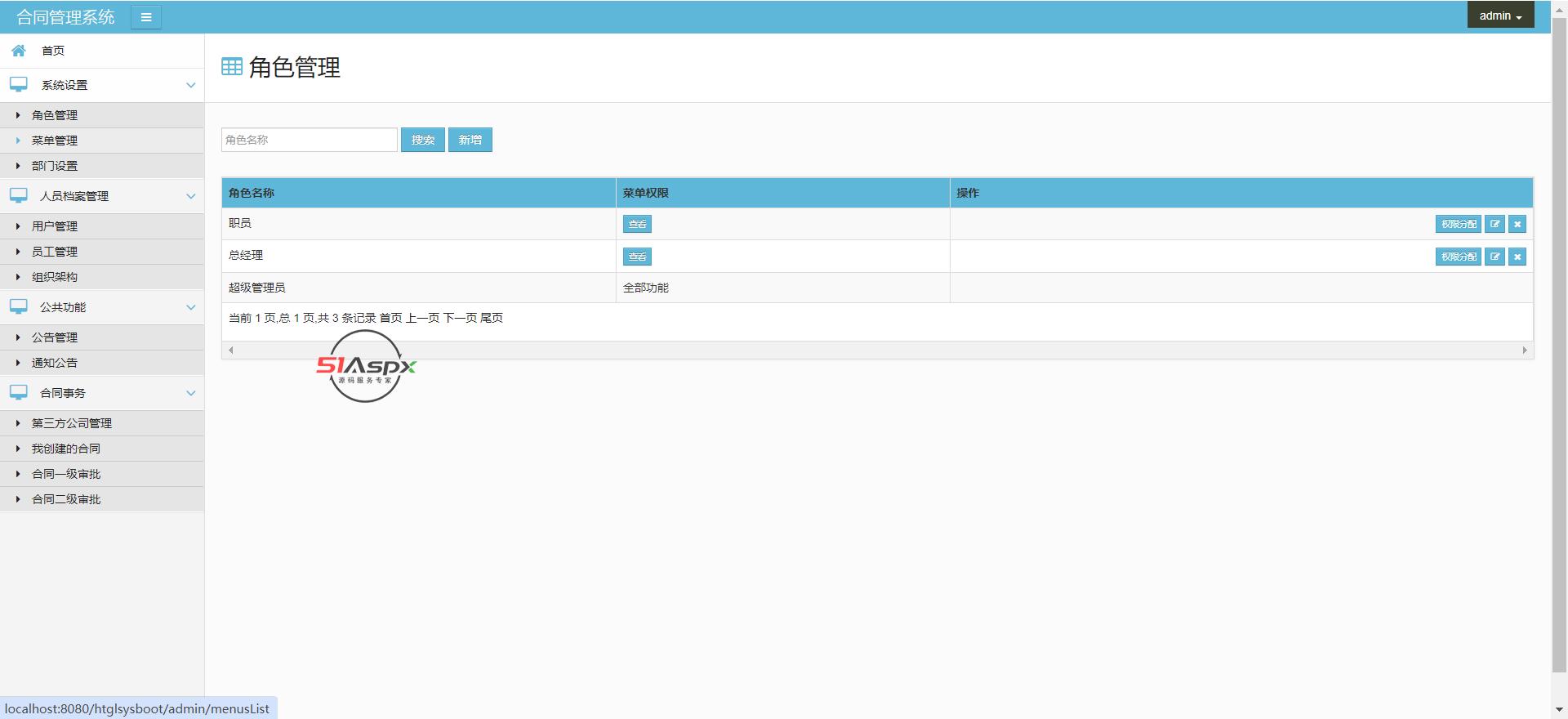Click the page vertical scrollbar down arrow
The width and height of the screenshot is (1568, 719).
[x=1559, y=710]
